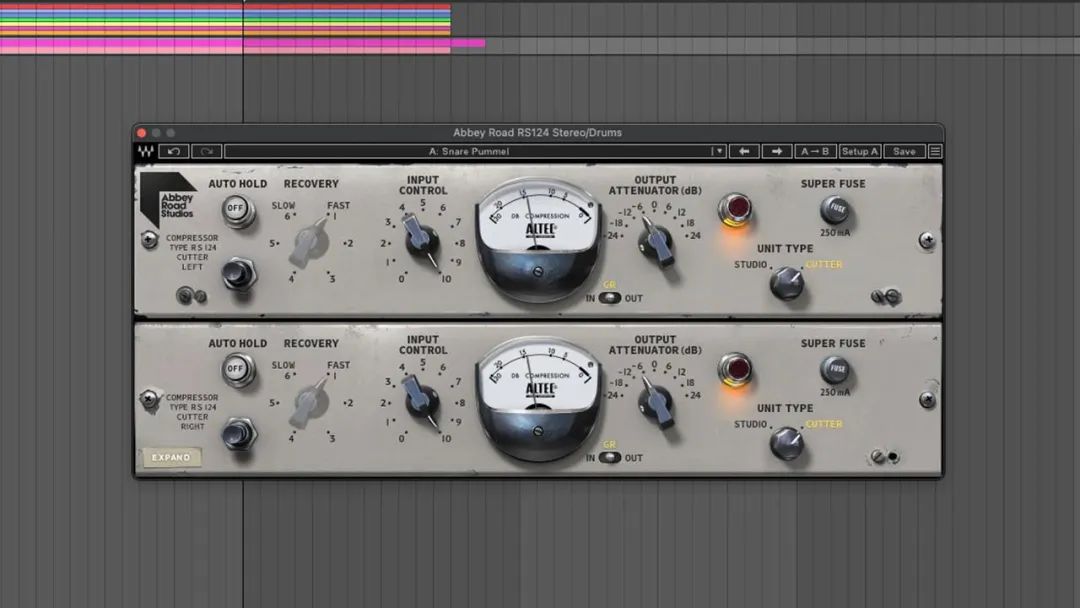
Task: Click the left channel Input Control knob
Action: (x=422, y=241)
